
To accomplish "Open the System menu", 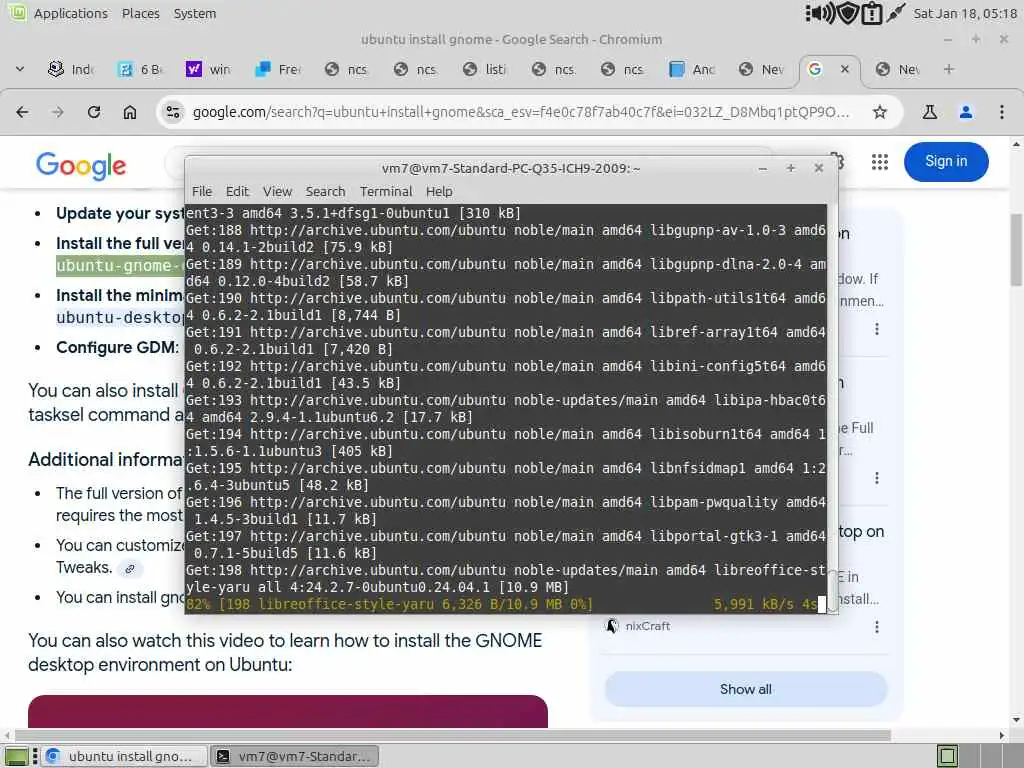I will (x=195, y=13).
